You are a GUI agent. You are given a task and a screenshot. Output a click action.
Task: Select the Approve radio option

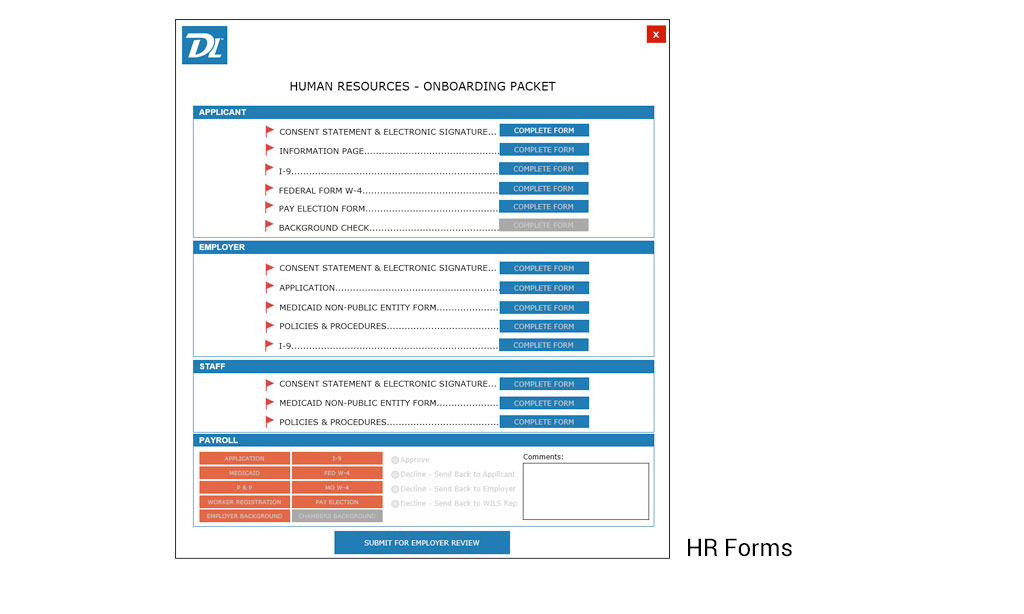coord(395,460)
